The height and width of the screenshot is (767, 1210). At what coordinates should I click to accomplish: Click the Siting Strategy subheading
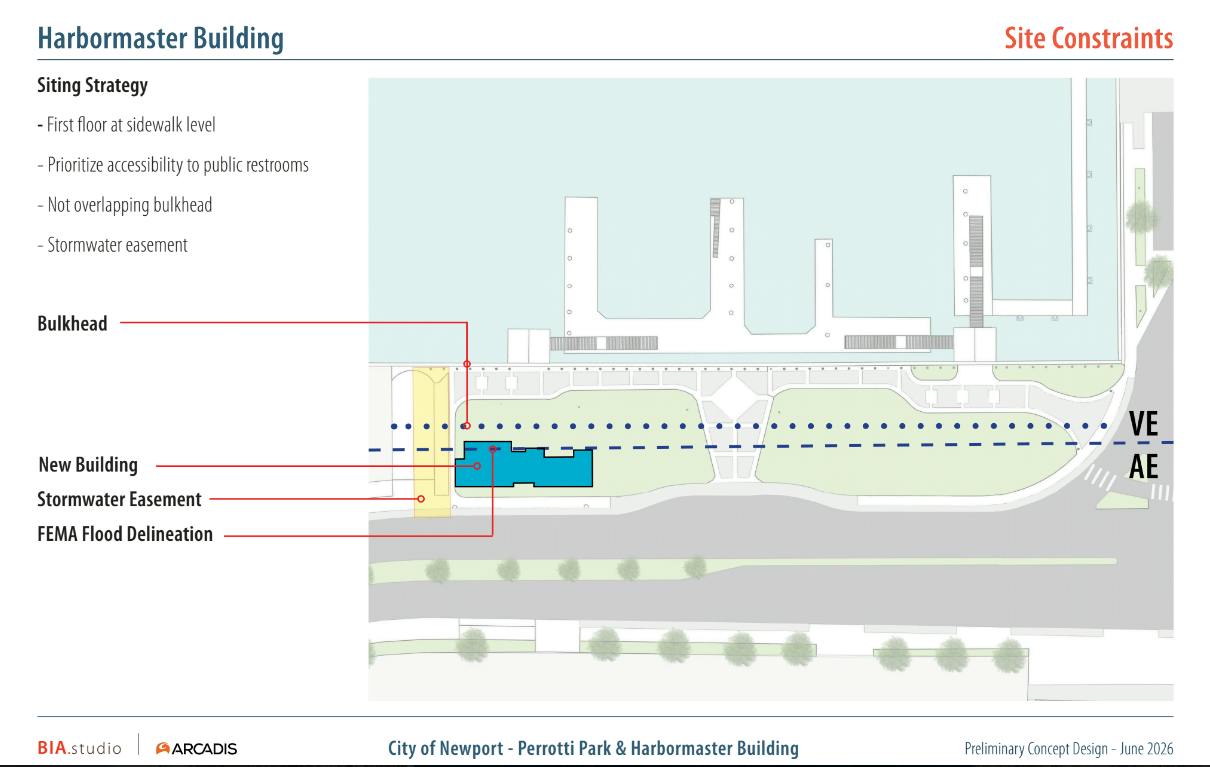point(92,86)
